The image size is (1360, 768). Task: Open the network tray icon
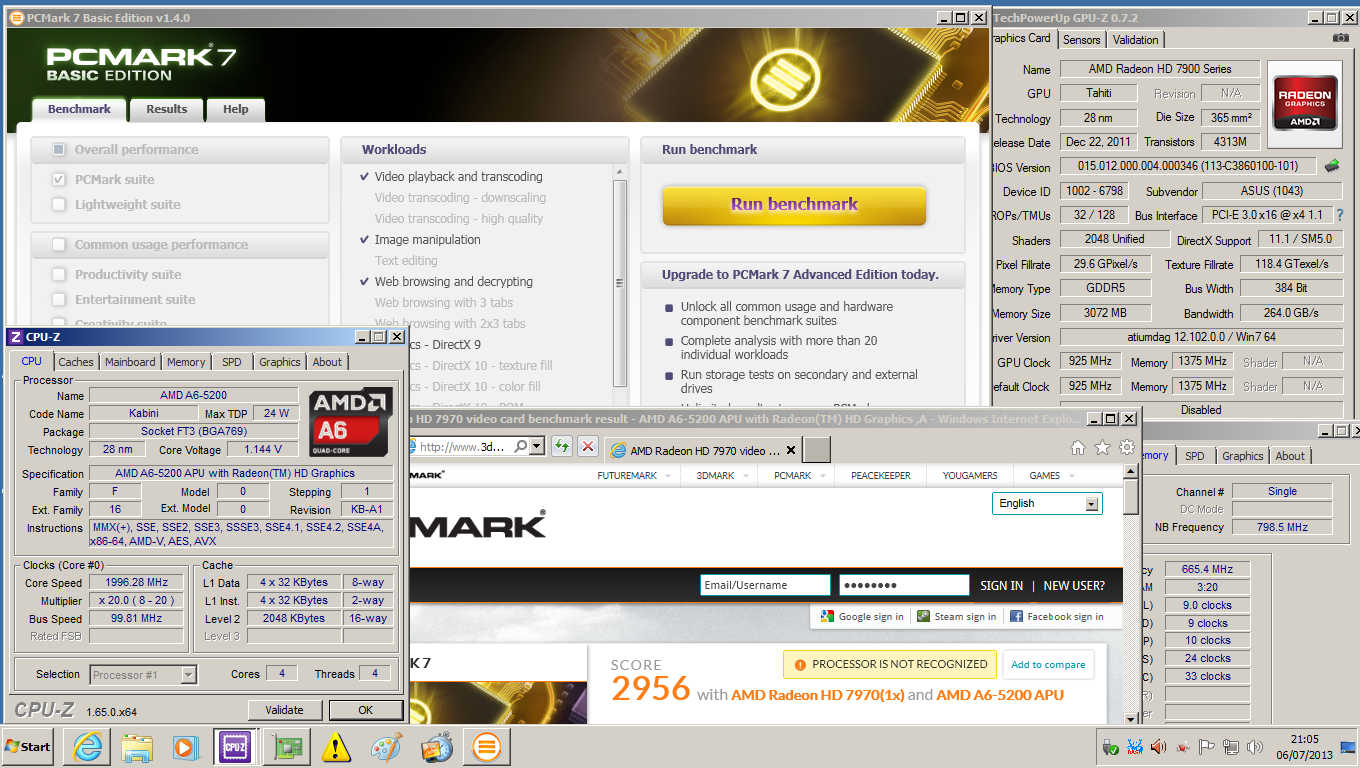(1231, 747)
